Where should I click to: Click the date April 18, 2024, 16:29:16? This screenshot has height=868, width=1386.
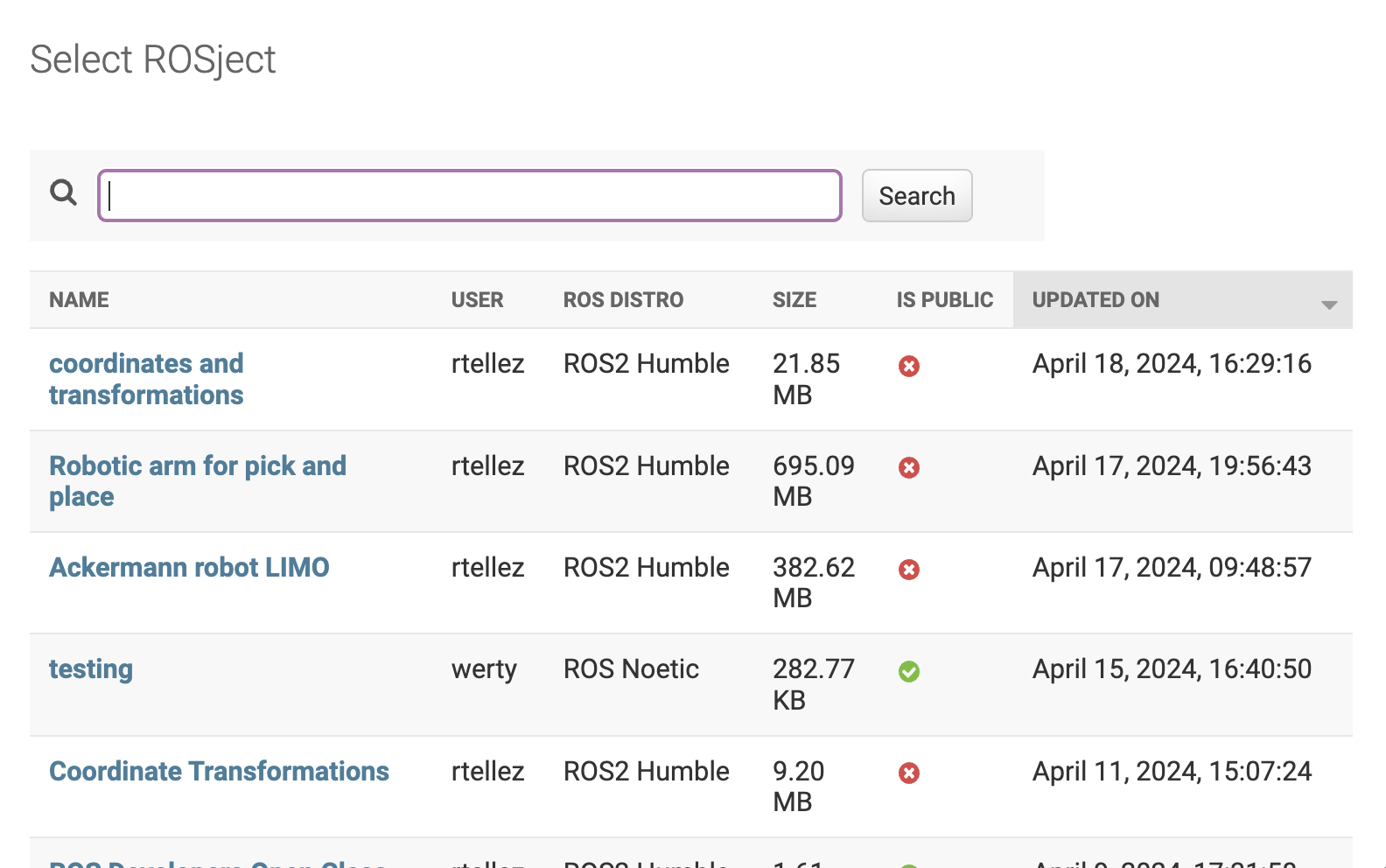(1172, 363)
